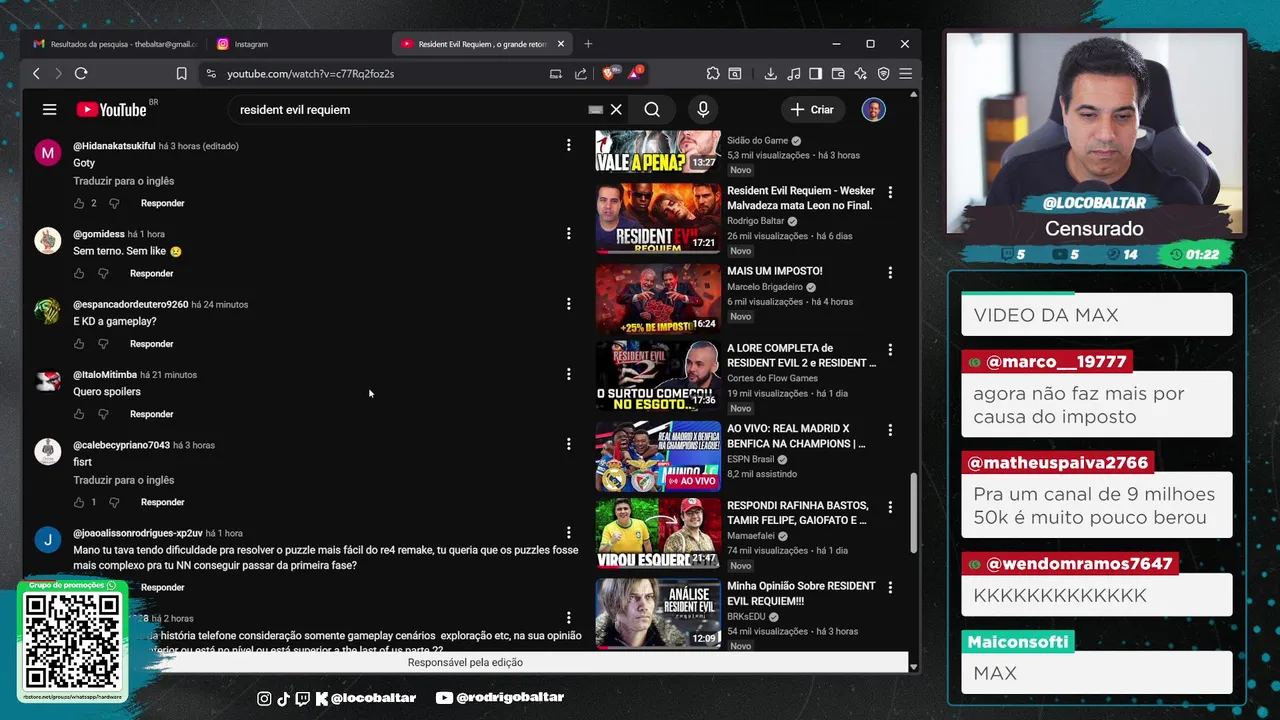The height and width of the screenshot is (720, 1280).
Task: Open options menu for @calebecypriano7043 comment
Action: coord(568,443)
